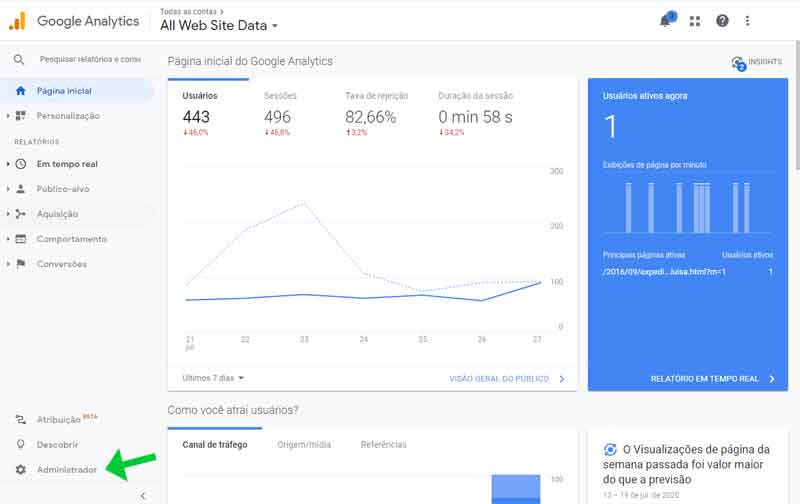The height and width of the screenshot is (504, 800).
Task: Open the Insights icon
Action: click(738, 63)
